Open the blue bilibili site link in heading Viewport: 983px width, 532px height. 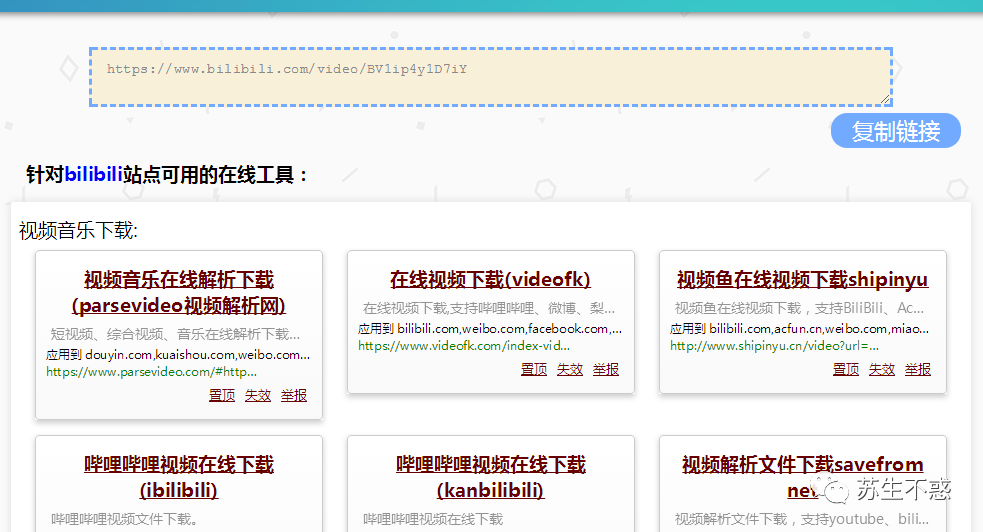pos(93,174)
